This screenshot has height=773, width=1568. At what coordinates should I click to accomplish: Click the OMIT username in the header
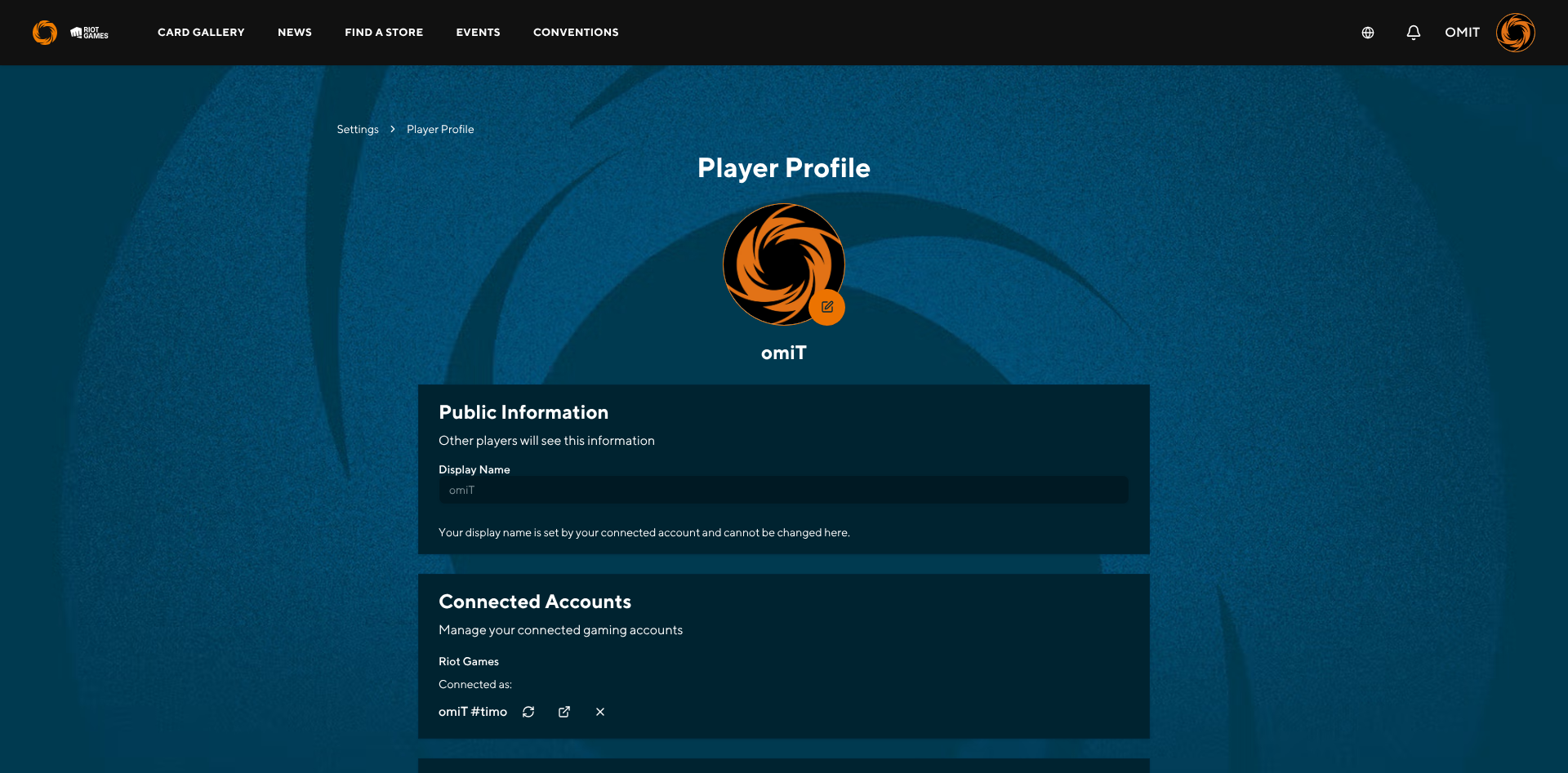point(1463,33)
